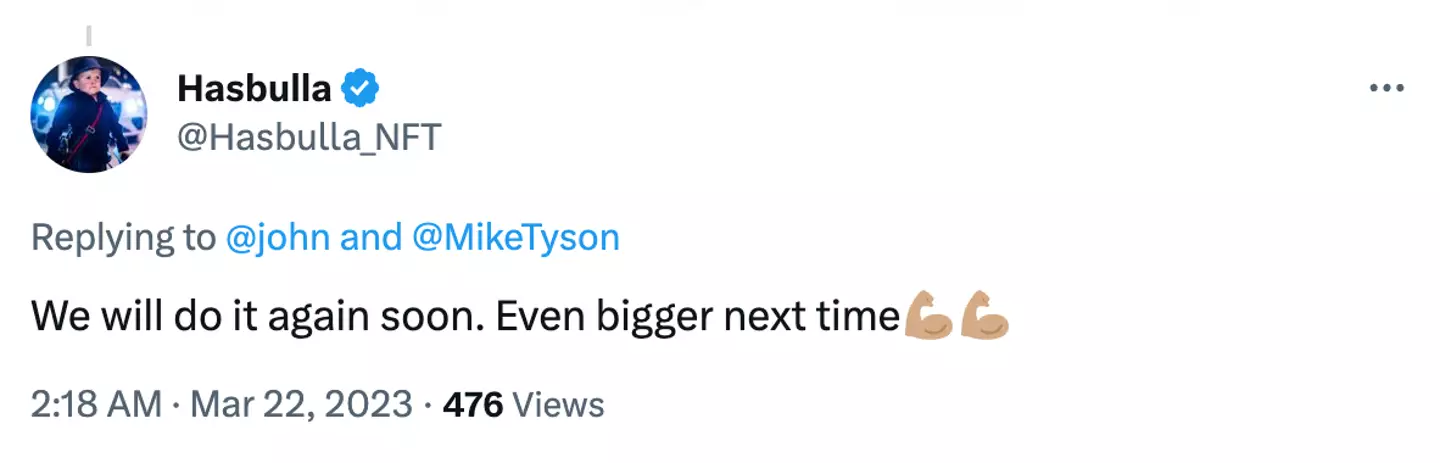Open Hasbulla's profile picture

[88, 114]
